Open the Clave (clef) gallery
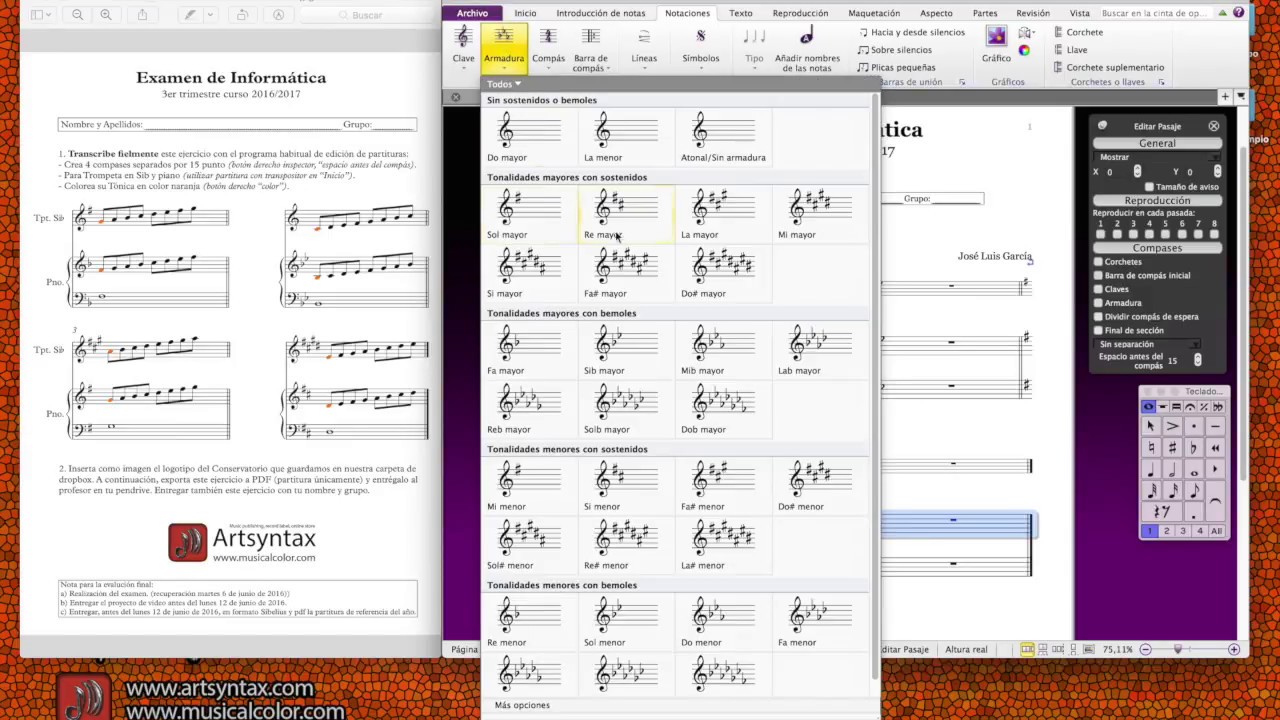Screen dimensions: 1280x720 click(x=463, y=47)
